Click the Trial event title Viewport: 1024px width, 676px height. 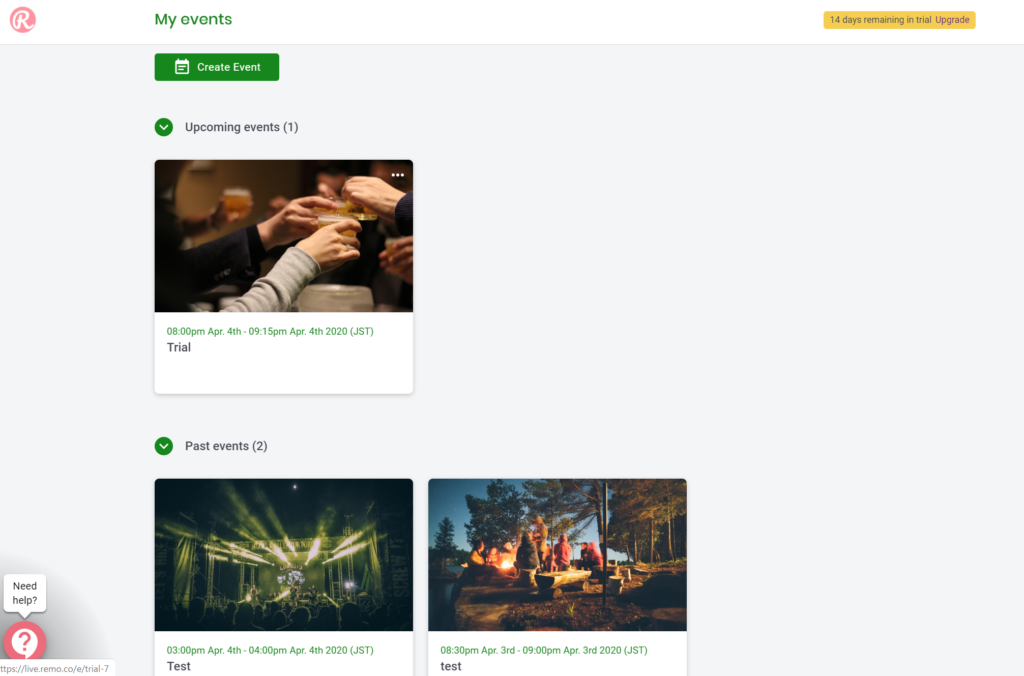coord(179,347)
